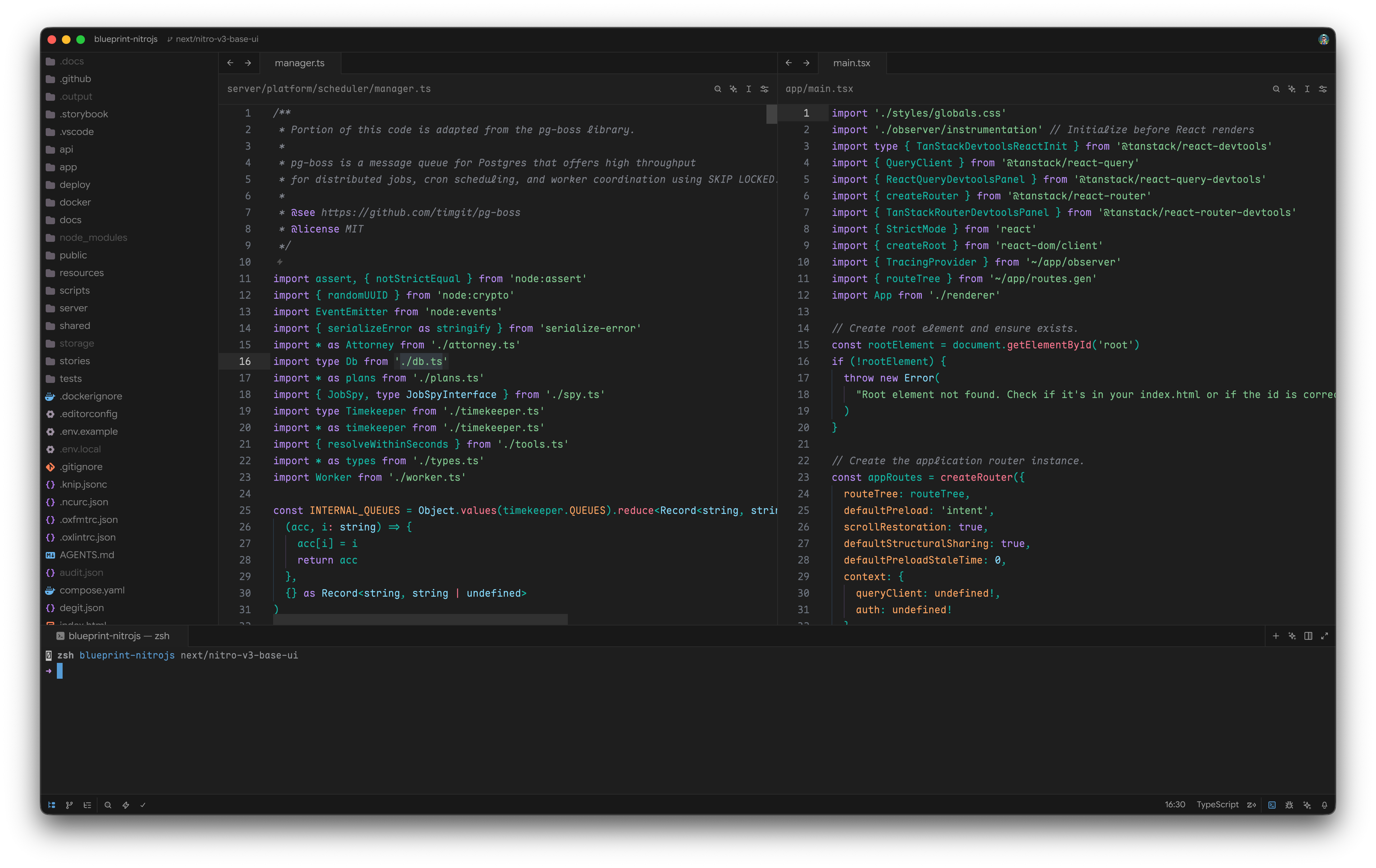Click the selection cursor icon in manager.ts toolbar
Image resolution: width=1376 pixels, height=868 pixels.
(x=748, y=89)
